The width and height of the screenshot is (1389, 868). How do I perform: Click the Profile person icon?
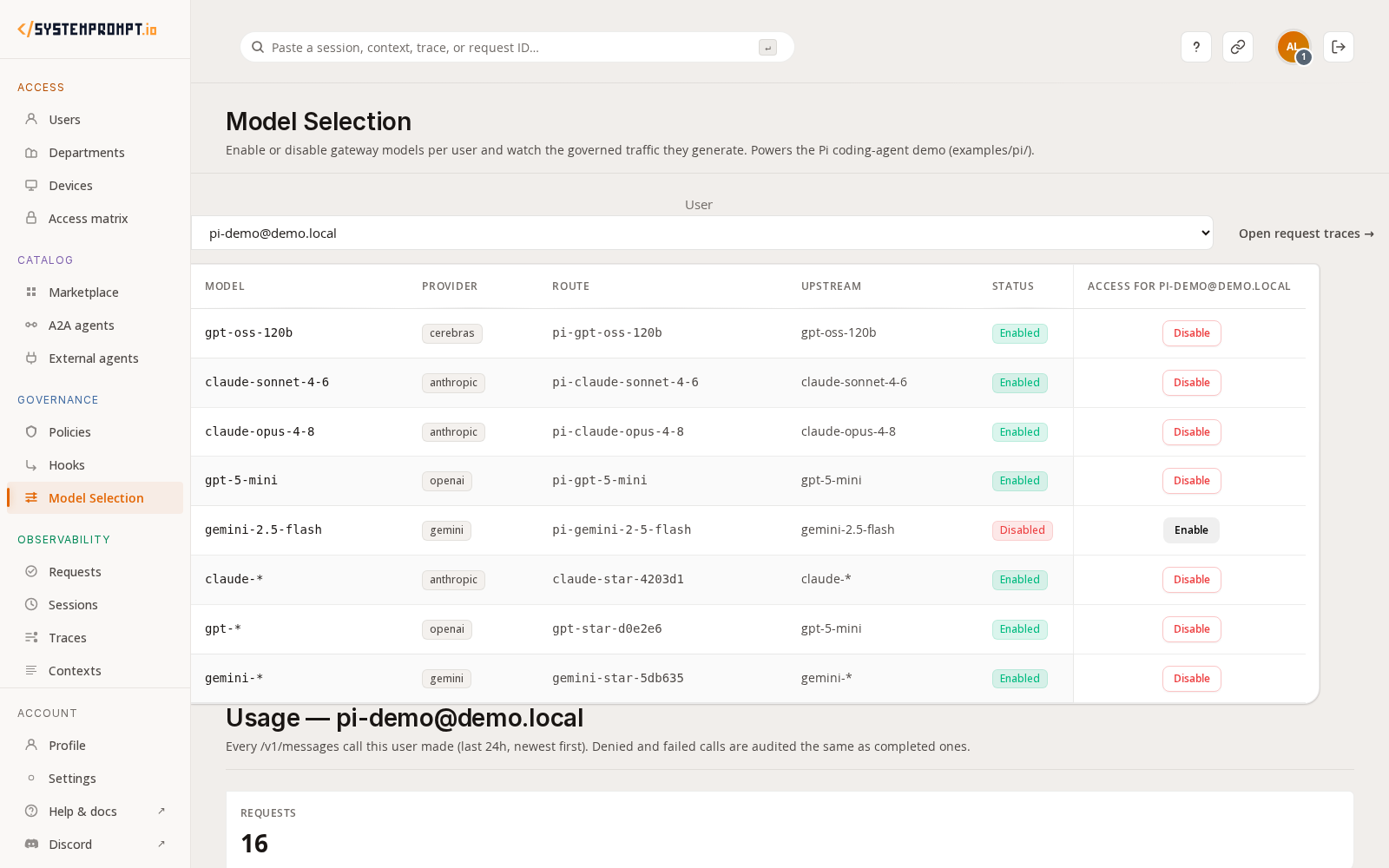click(x=31, y=745)
